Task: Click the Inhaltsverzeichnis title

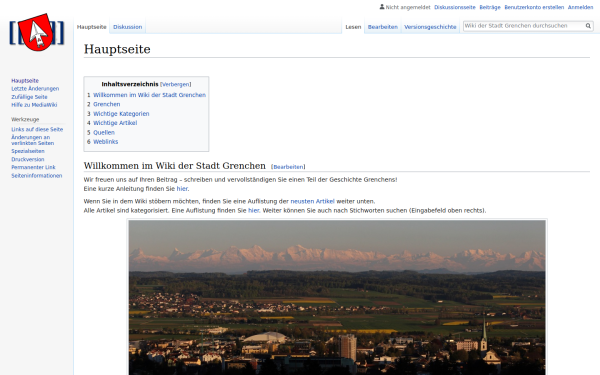Action: point(130,84)
